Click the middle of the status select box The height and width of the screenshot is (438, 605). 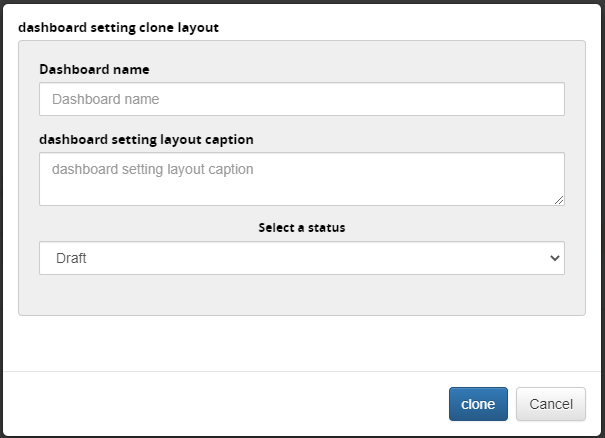(301, 258)
